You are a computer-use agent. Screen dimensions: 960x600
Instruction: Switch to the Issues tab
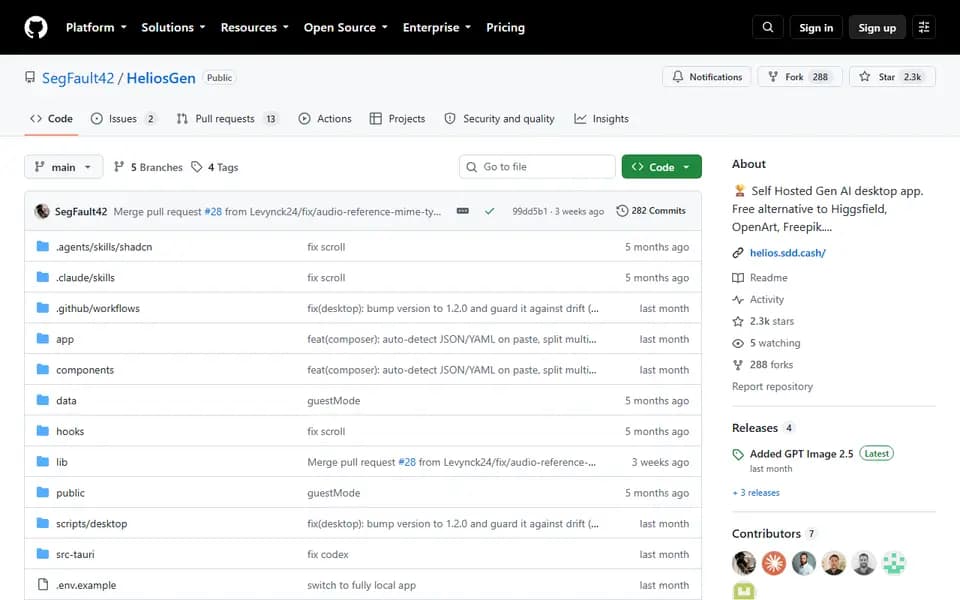pyautogui.click(x=123, y=119)
